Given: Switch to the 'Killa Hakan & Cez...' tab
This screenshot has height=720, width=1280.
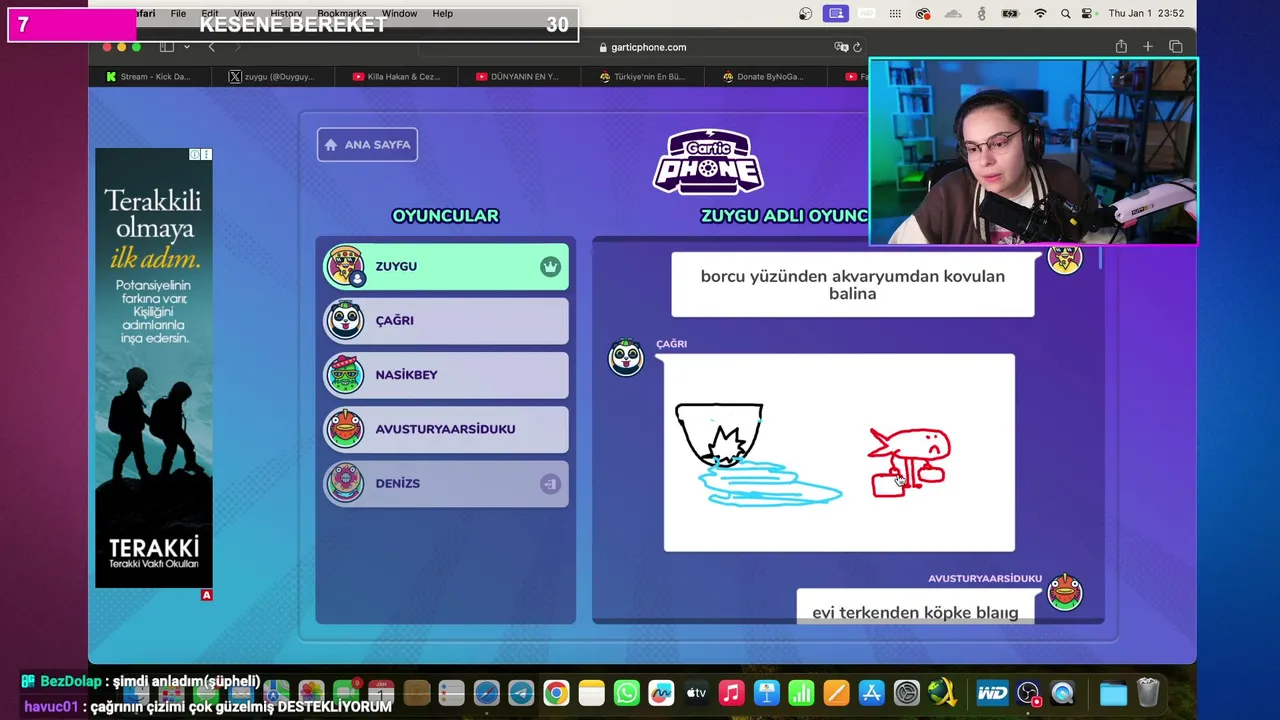Looking at the screenshot, I should coord(396,77).
